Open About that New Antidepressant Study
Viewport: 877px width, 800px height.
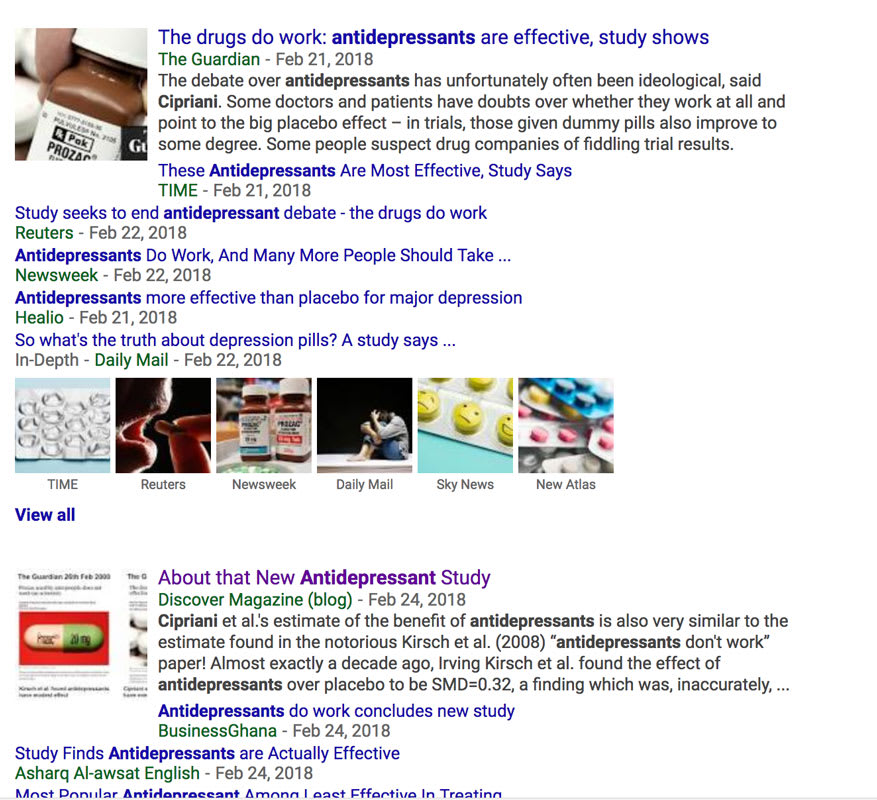[x=324, y=578]
